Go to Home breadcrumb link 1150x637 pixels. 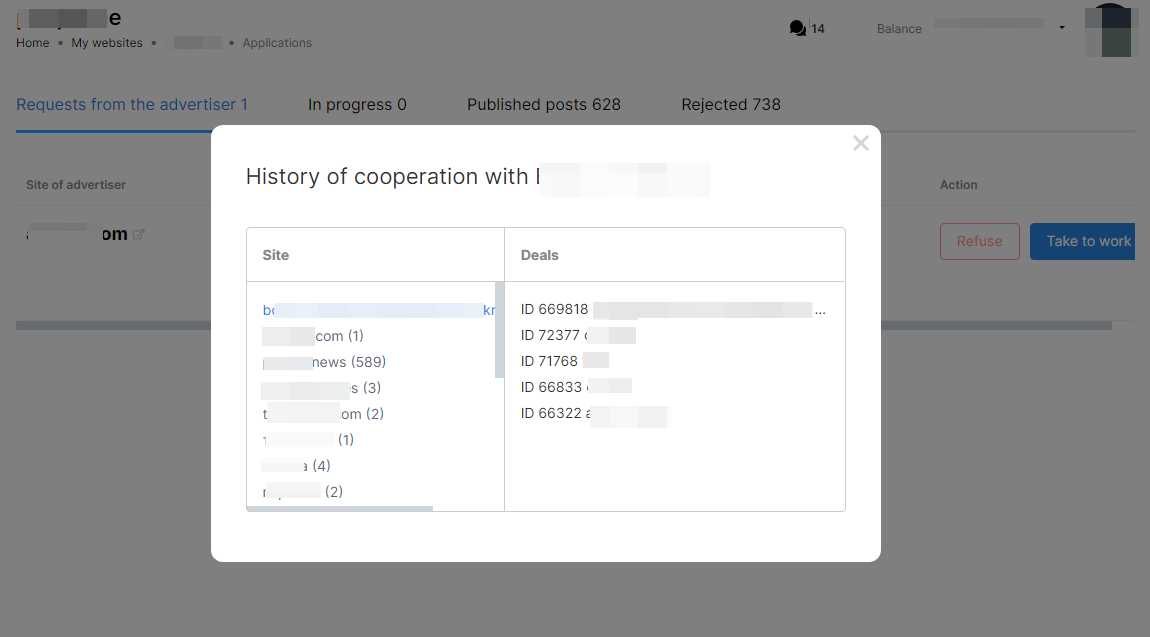pyautogui.click(x=33, y=43)
